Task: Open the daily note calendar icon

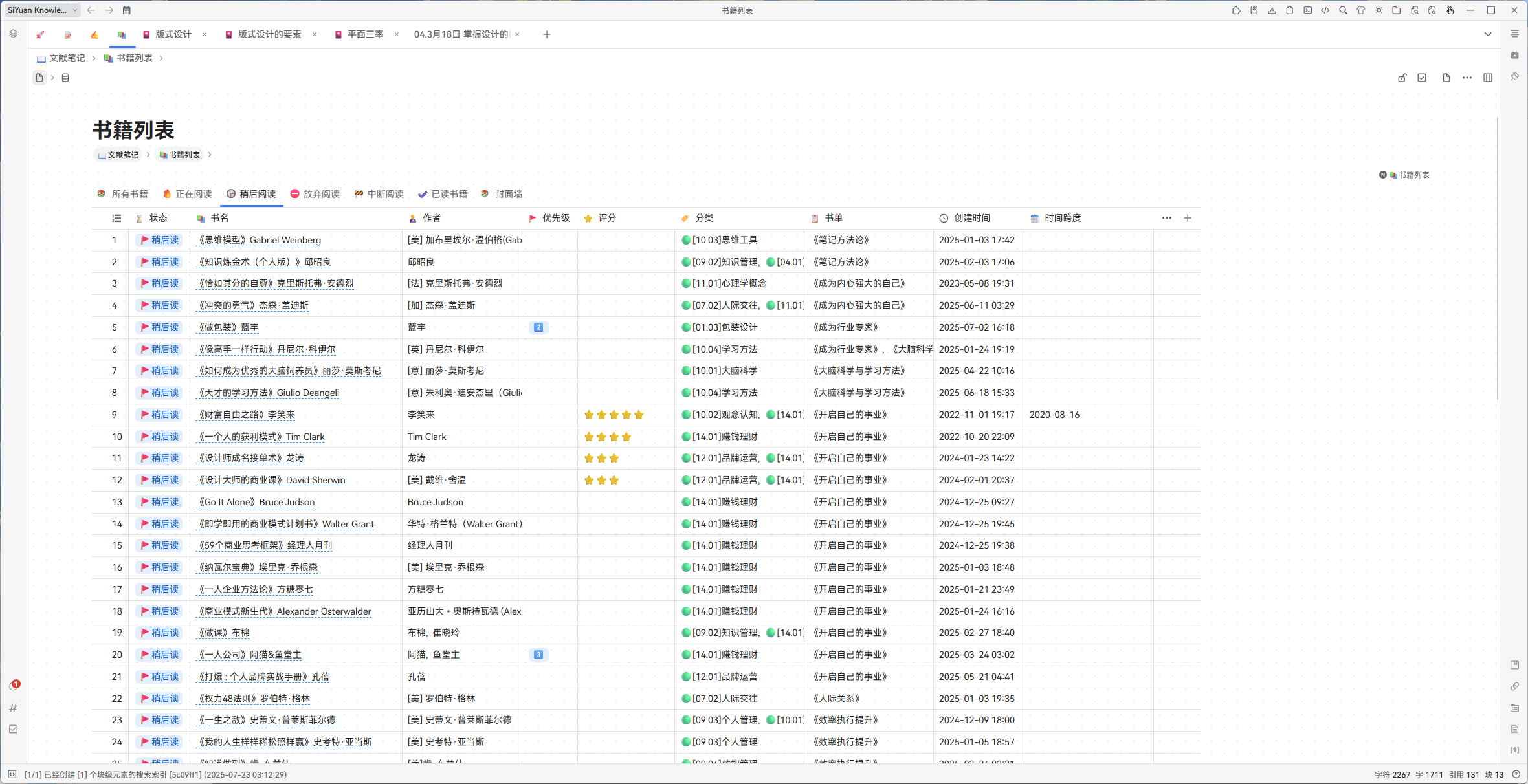Action: click(x=127, y=10)
